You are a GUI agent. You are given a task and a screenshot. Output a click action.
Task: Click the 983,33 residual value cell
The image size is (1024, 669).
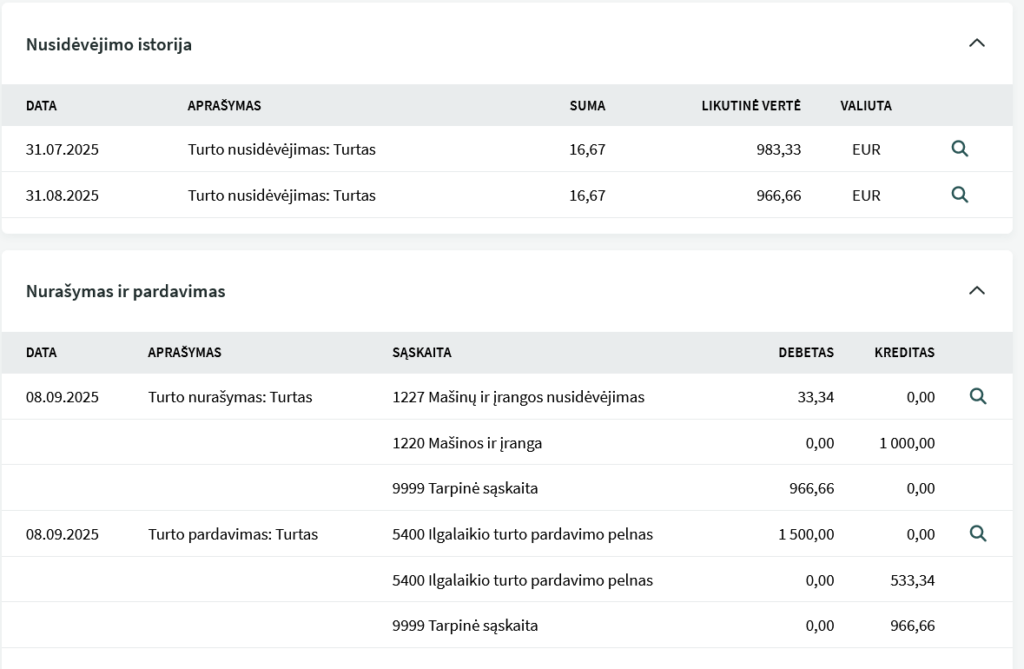(x=778, y=150)
